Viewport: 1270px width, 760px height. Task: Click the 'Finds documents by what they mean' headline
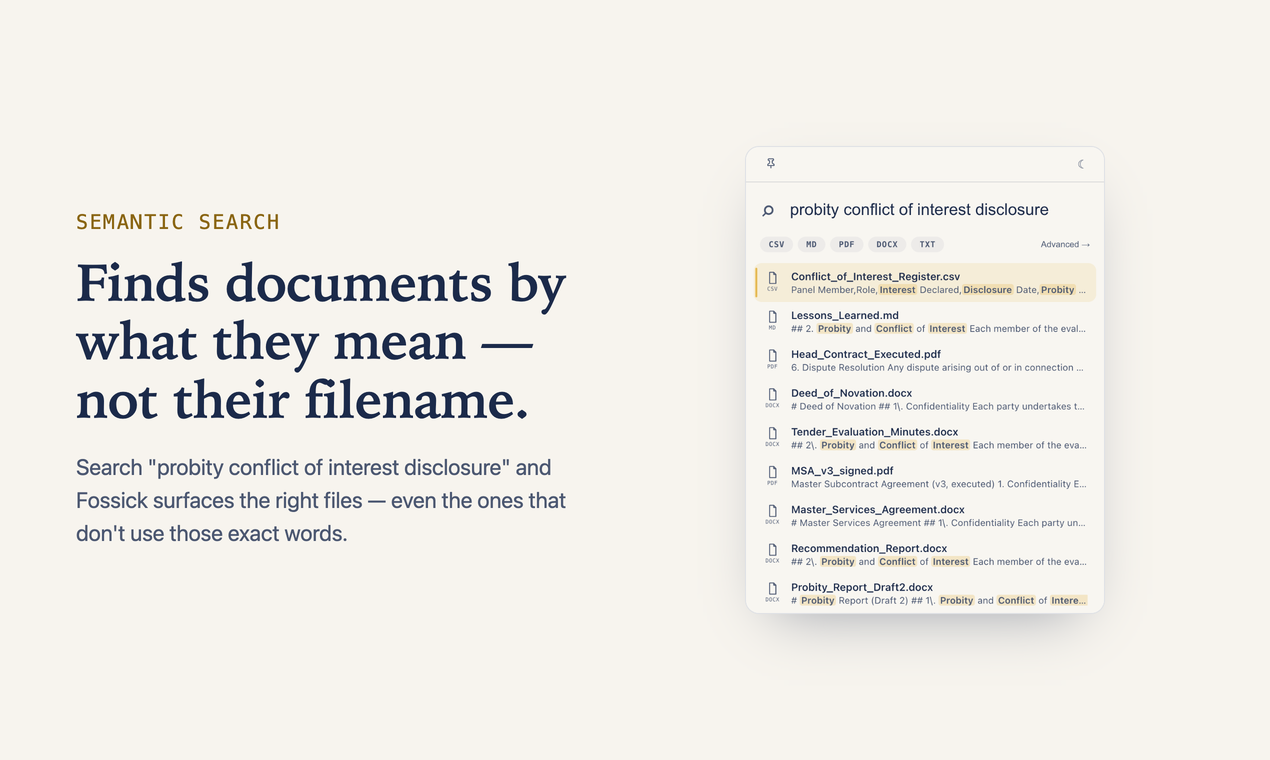(x=321, y=341)
